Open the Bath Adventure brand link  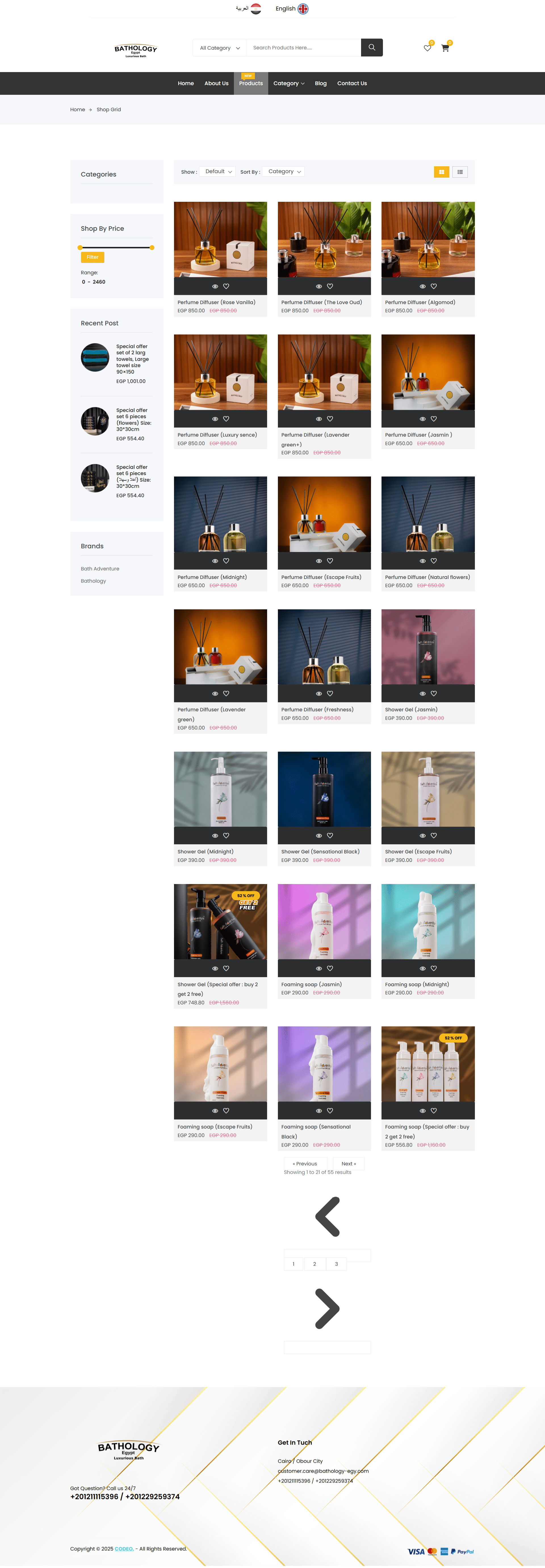click(x=100, y=569)
